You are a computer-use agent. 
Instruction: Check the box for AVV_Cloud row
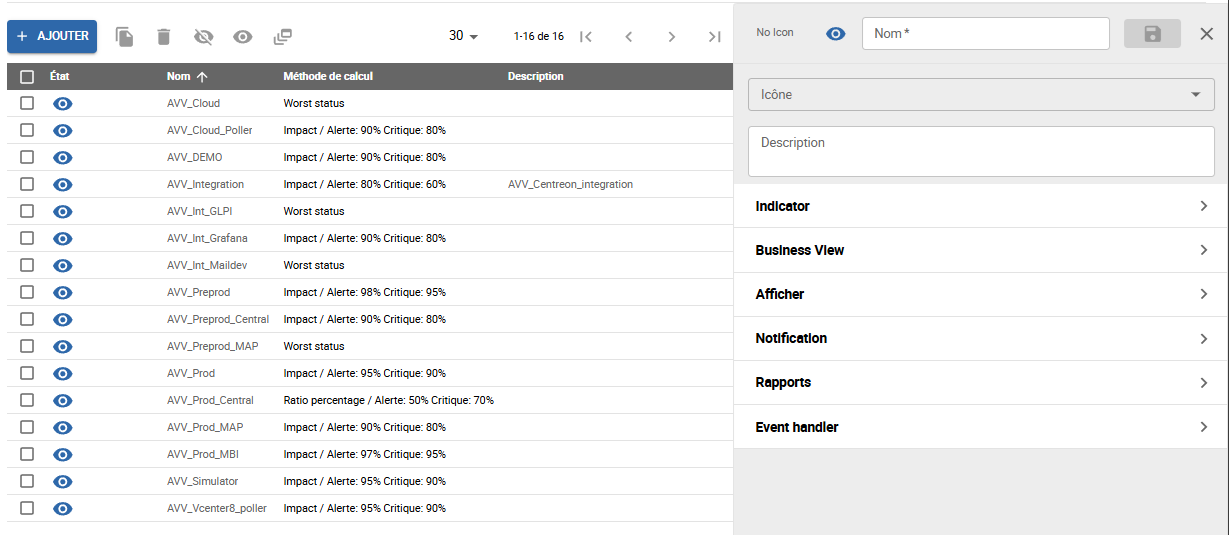pos(27,103)
